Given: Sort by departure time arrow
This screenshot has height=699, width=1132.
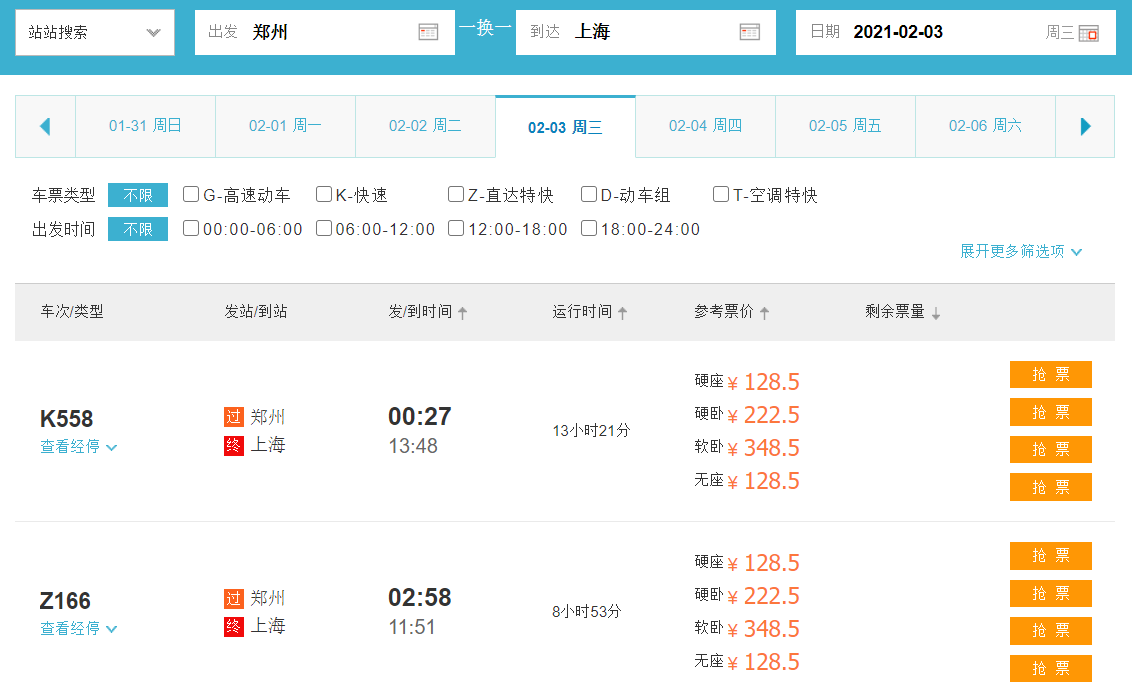Looking at the screenshot, I should [x=462, y=313].
